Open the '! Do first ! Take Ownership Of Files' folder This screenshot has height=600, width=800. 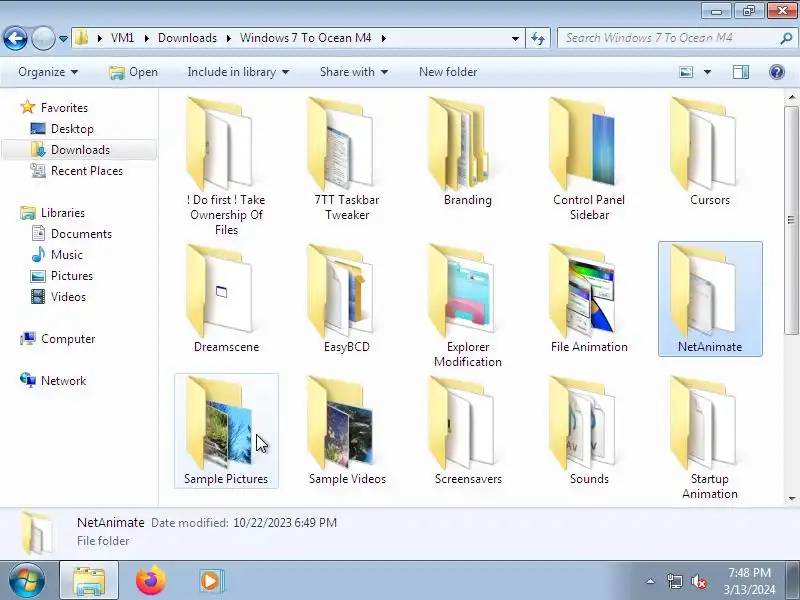coord(226,165)
